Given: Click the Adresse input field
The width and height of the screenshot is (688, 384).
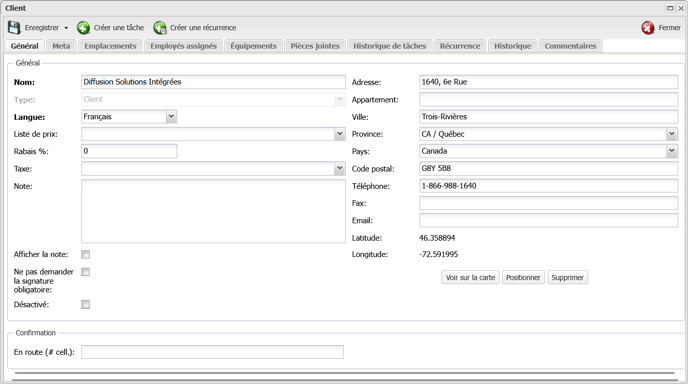Looking at the screenshot, I should point(548,82).
